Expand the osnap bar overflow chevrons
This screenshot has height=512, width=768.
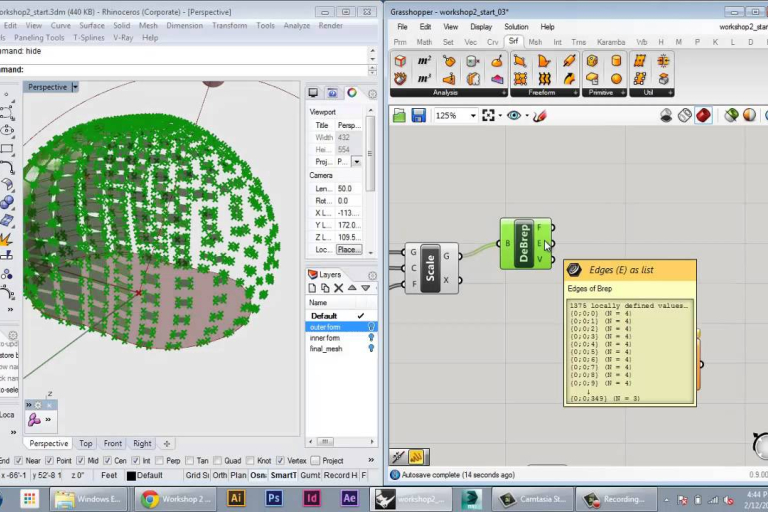(371, 460)
